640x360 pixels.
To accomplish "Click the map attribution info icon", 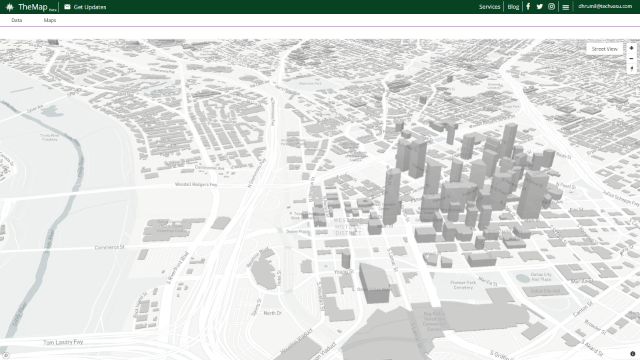I will [633, 354].
